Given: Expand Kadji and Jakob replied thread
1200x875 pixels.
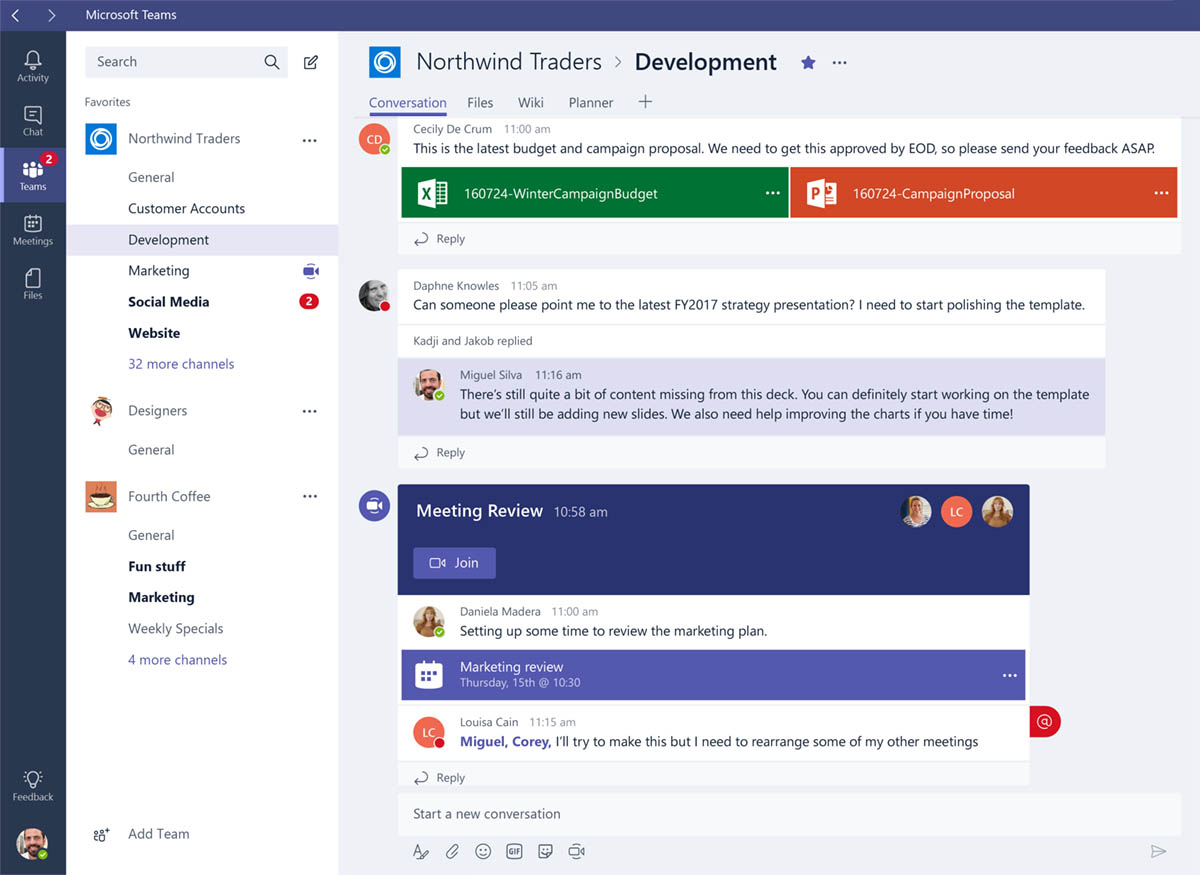Looking at the screenshot, I should [x=472, y=341].
